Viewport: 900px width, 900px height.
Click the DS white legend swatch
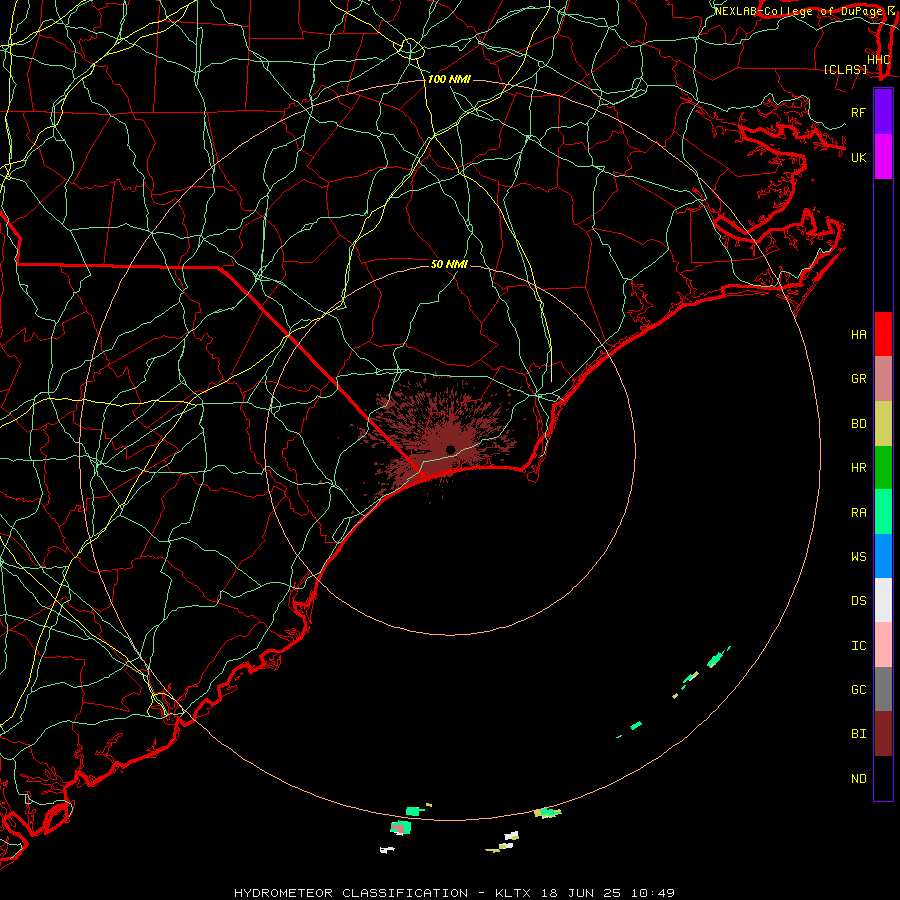click(x=883, y=600)
